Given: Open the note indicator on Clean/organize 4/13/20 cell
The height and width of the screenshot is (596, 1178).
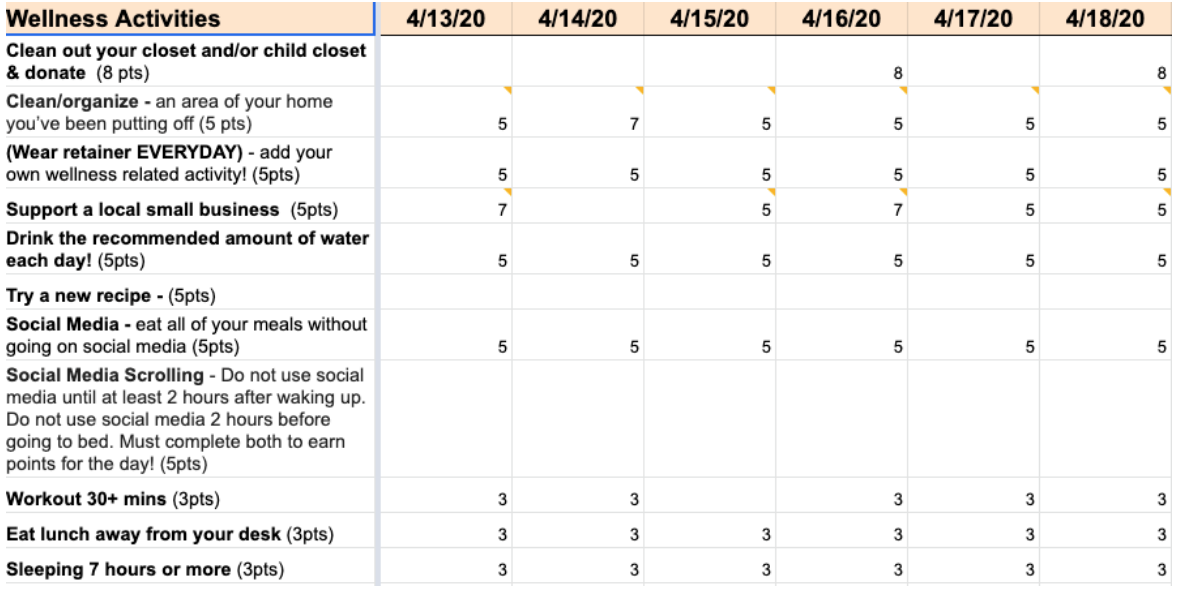Looking at the screenshot, I should point(508,90).
